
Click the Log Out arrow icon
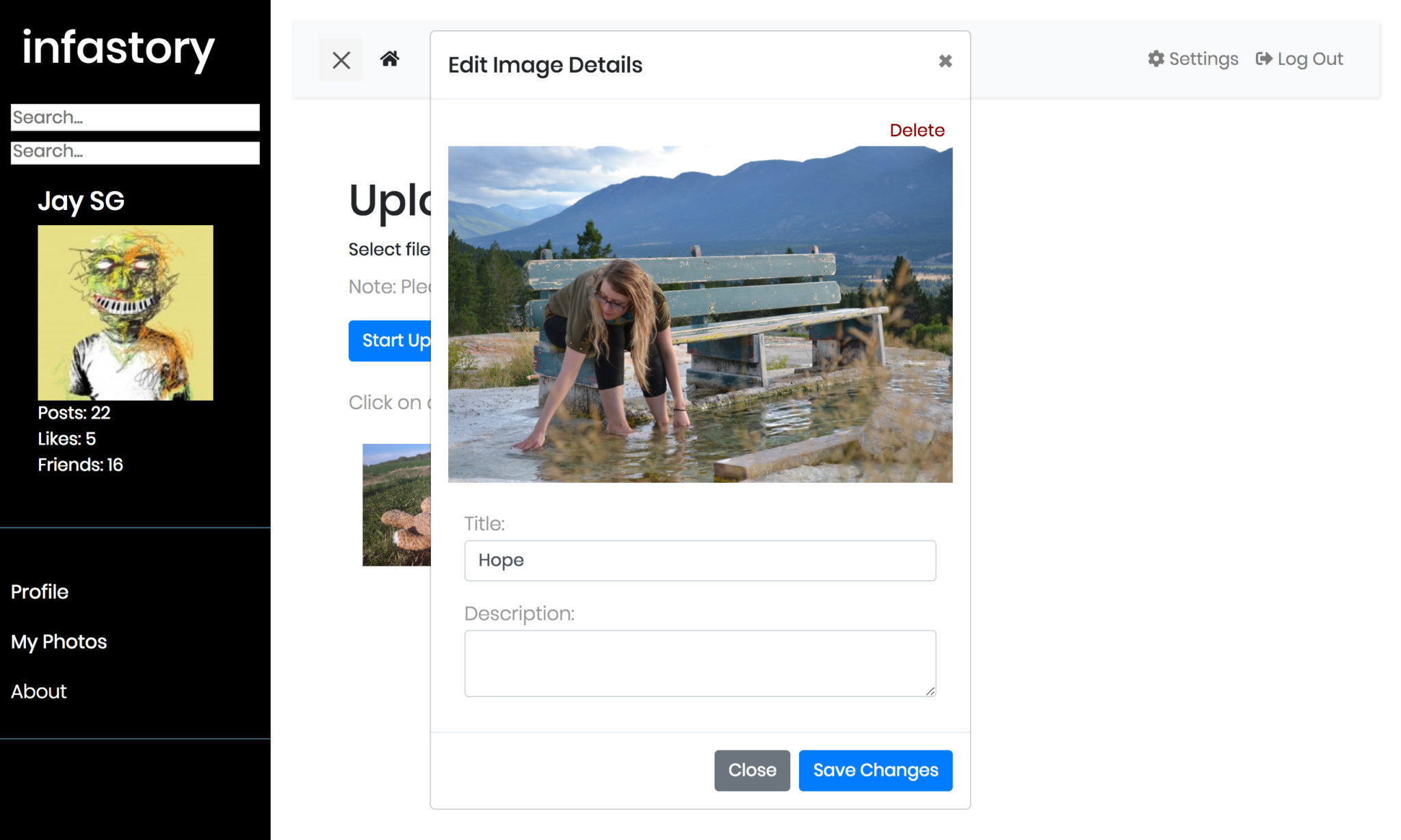[1263, 59]
